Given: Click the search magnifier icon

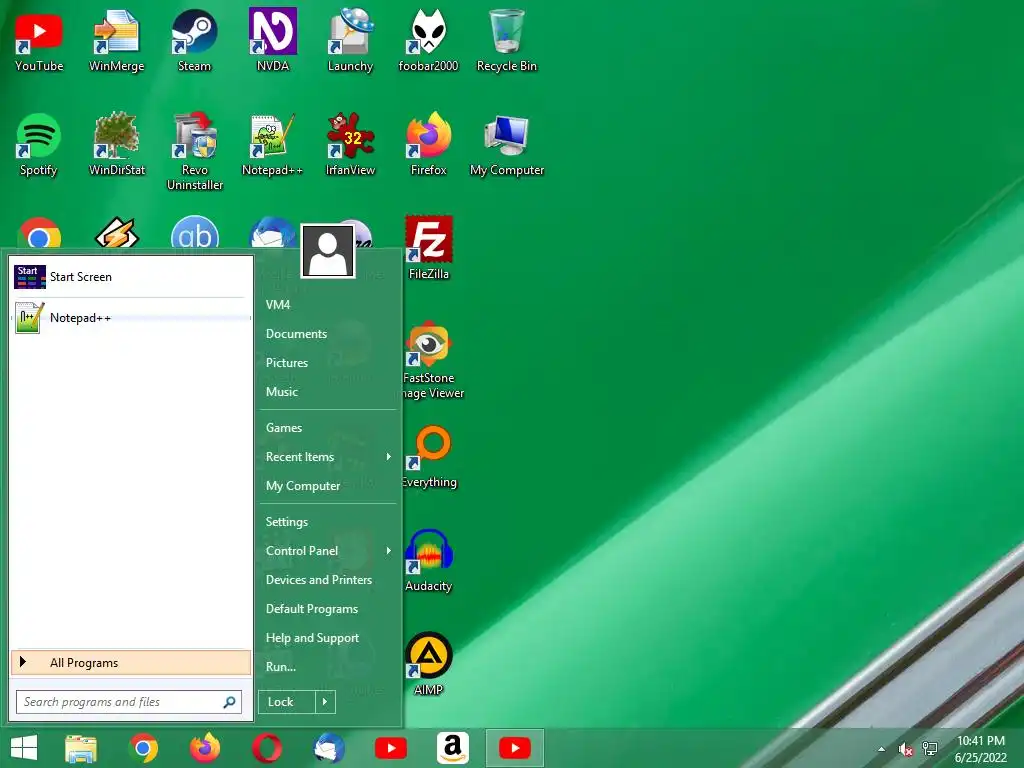Looking at the screenshot, I should click(x=229, y=702).
